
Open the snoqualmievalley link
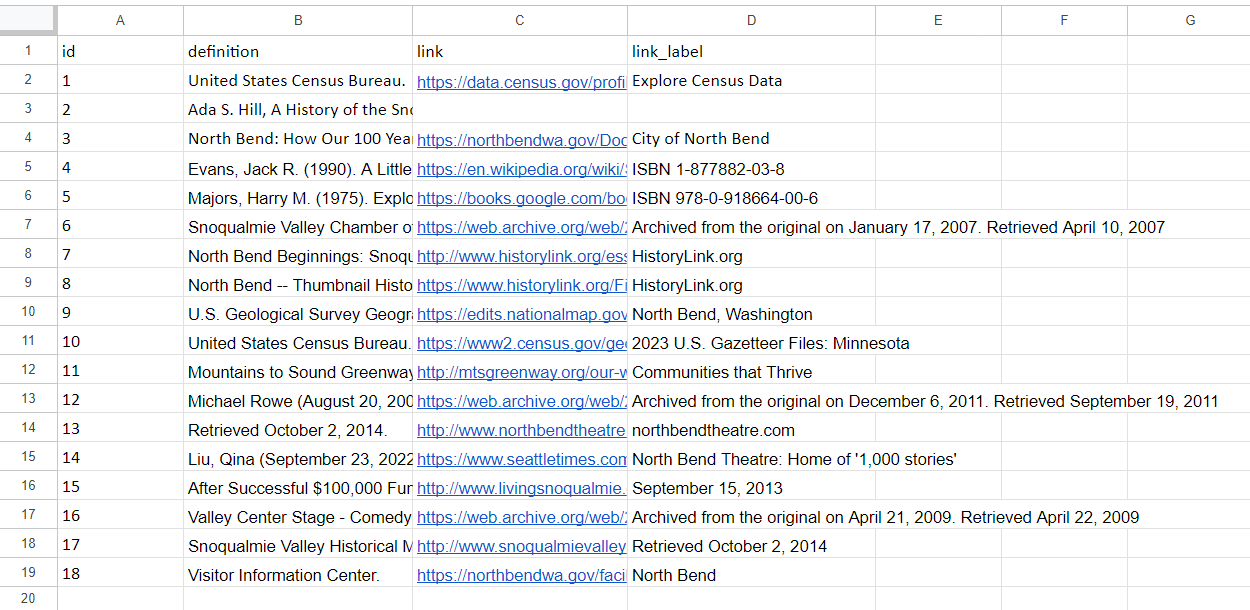coord(520,547)
